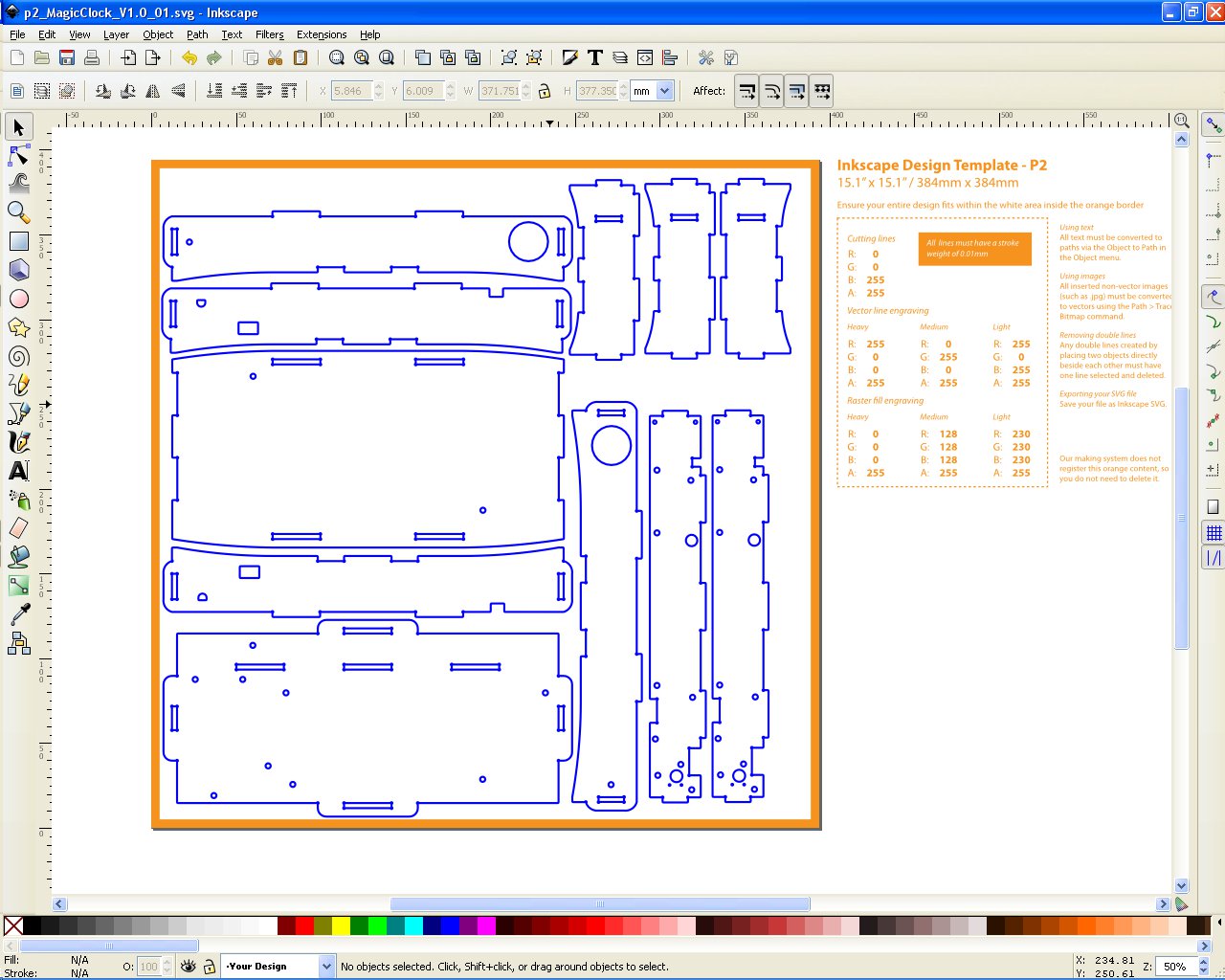1225x980 pixels.
Task: Toggle the width/height lock ratio
Action: point(543,91)
